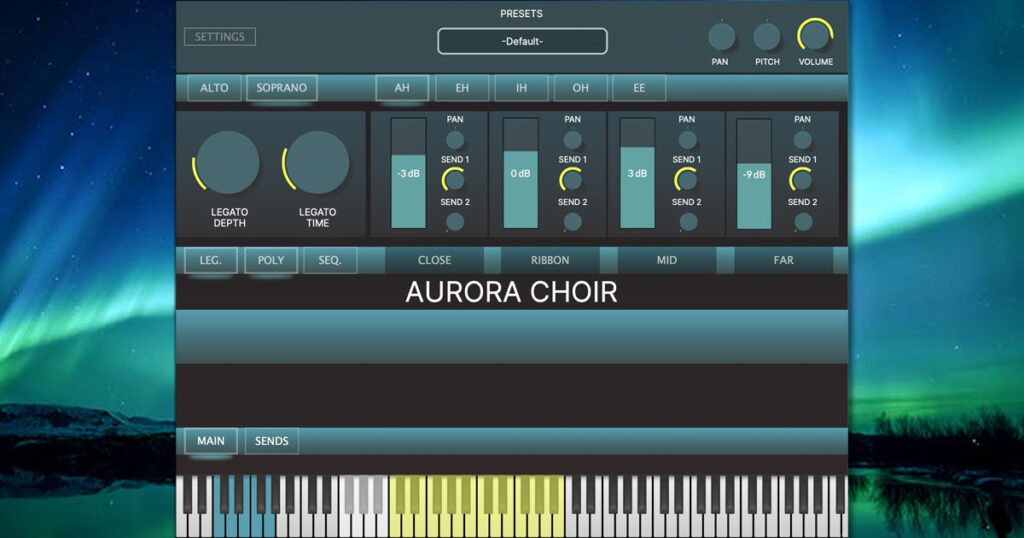Click the Close mic Send 2 knob
Screen dimensions: 1024x538
pyautogui.click(x=455, y=222)
